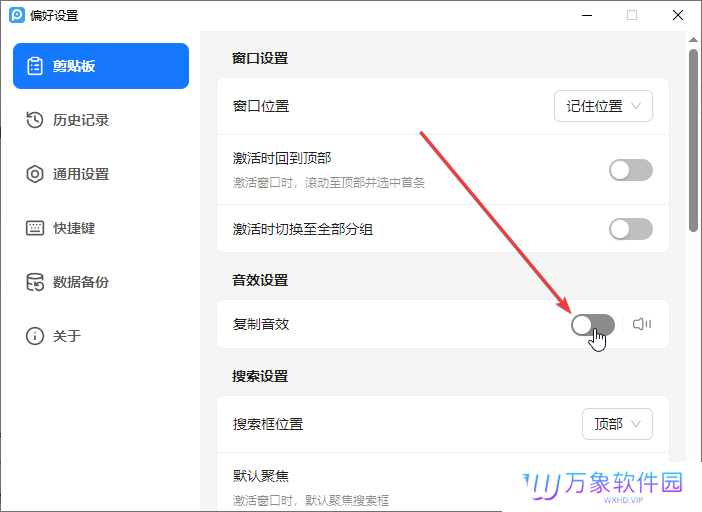Open the 数据备份 tab
This screenshot has width=702, height=512.
click(x=101, y=282)
